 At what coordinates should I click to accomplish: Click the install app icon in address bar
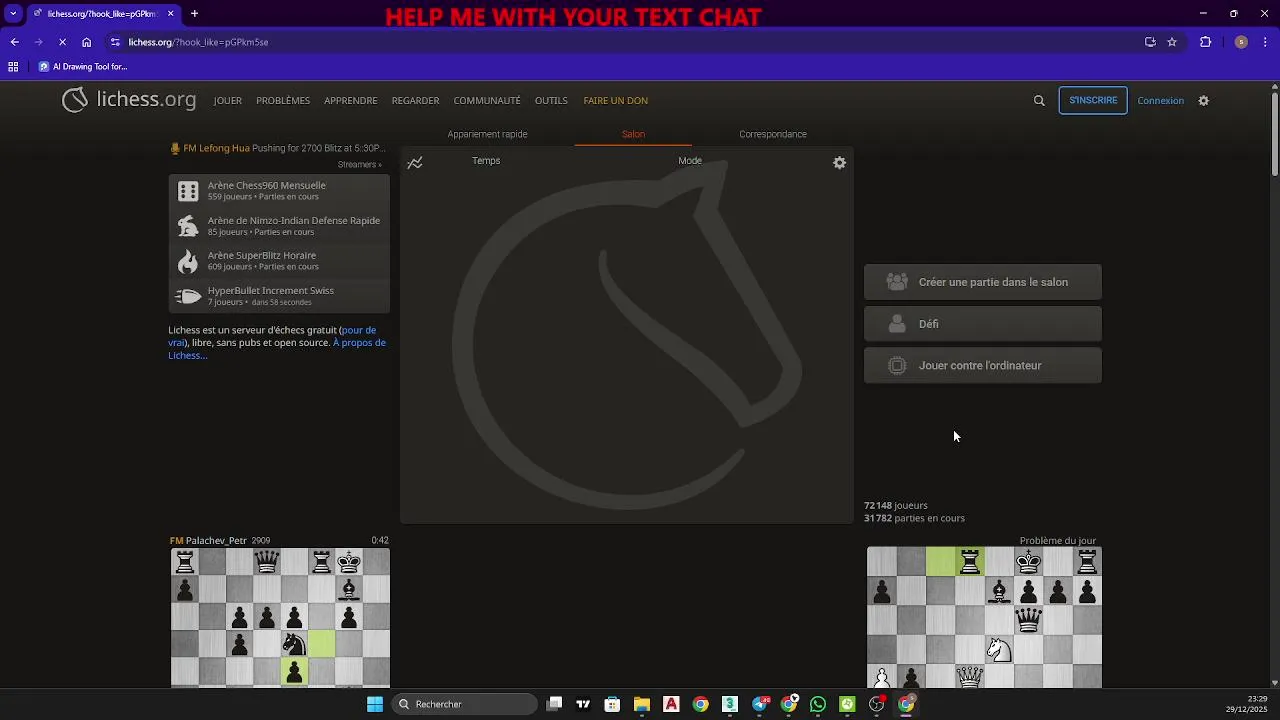(x=1150, y=42)
